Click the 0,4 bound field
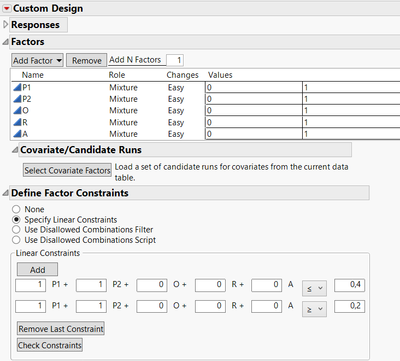Viewport: 400px width, 361px height. point(350,285)
